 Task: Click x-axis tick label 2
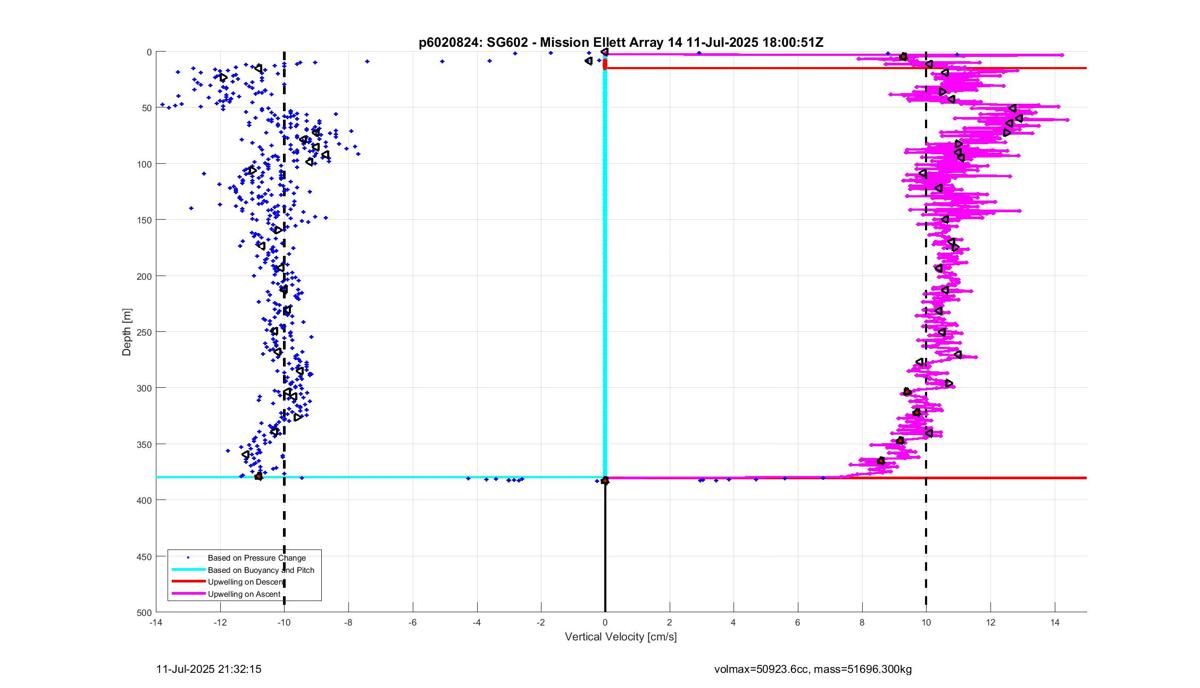pos(669,622)
